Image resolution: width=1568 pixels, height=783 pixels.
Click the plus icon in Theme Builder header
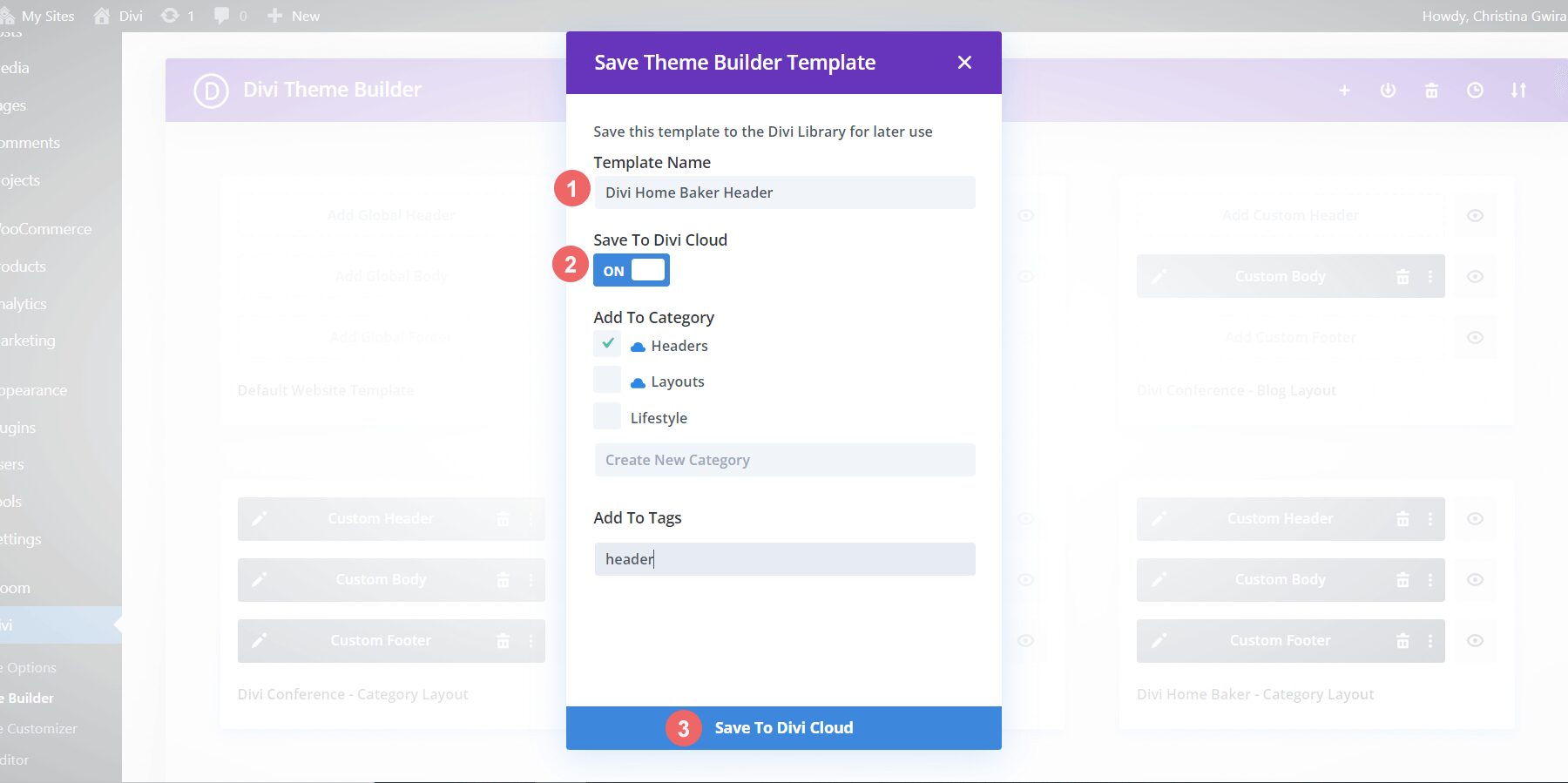(x=1344, y=91)
